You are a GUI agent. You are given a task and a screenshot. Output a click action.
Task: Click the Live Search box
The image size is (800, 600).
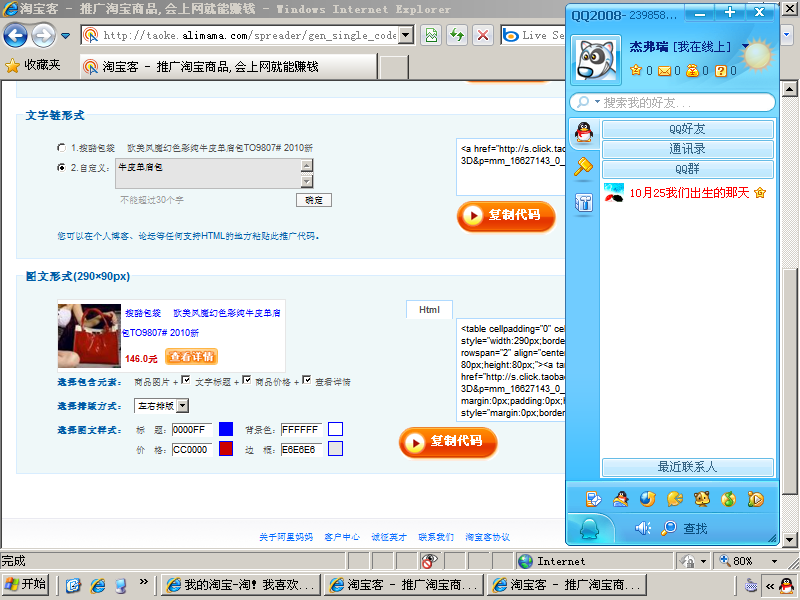533,35
